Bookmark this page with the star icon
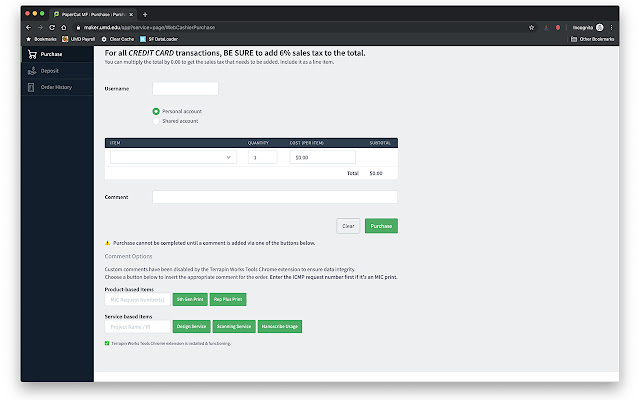 (531, 27)
